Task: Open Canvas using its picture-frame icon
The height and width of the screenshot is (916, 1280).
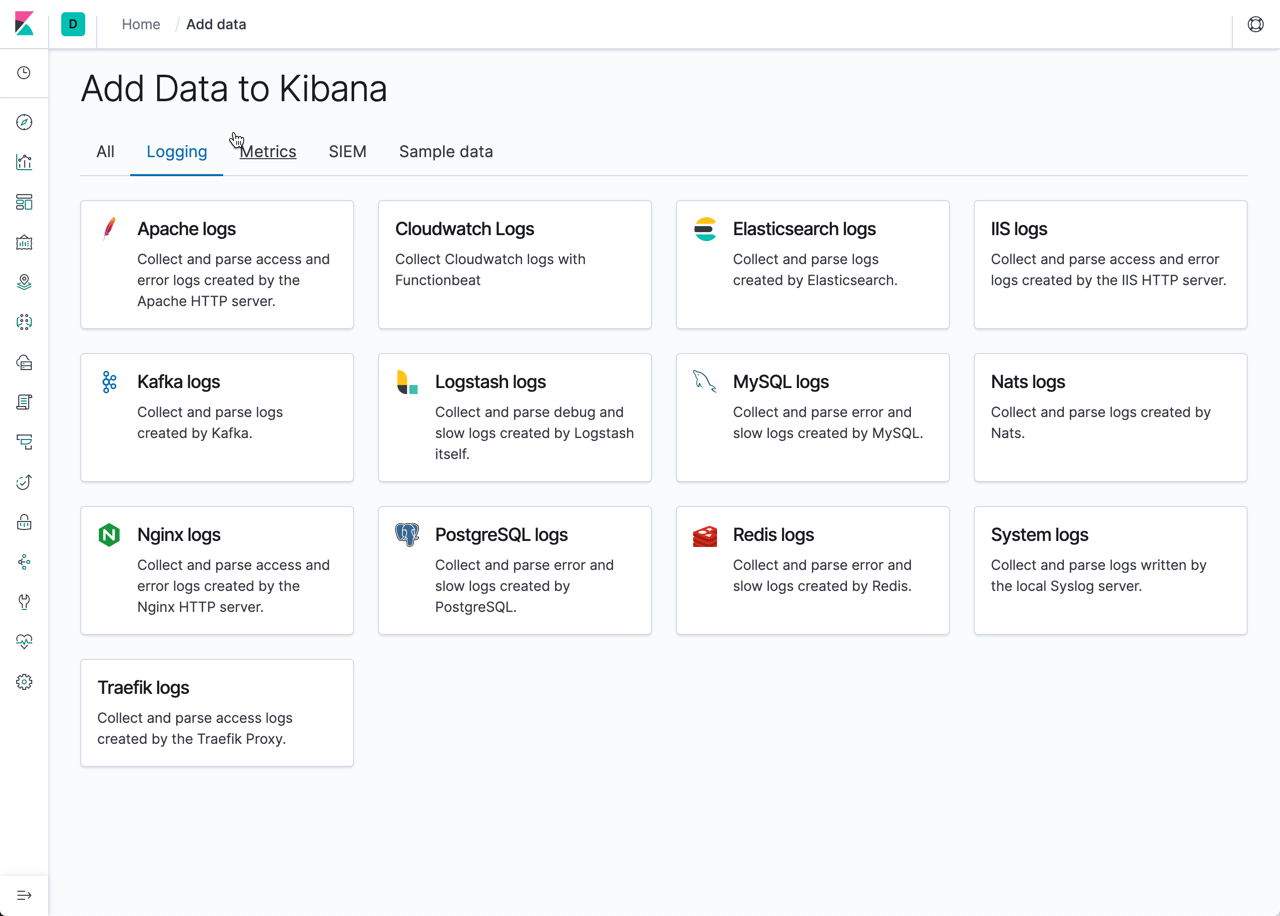Action: (23, 241)
